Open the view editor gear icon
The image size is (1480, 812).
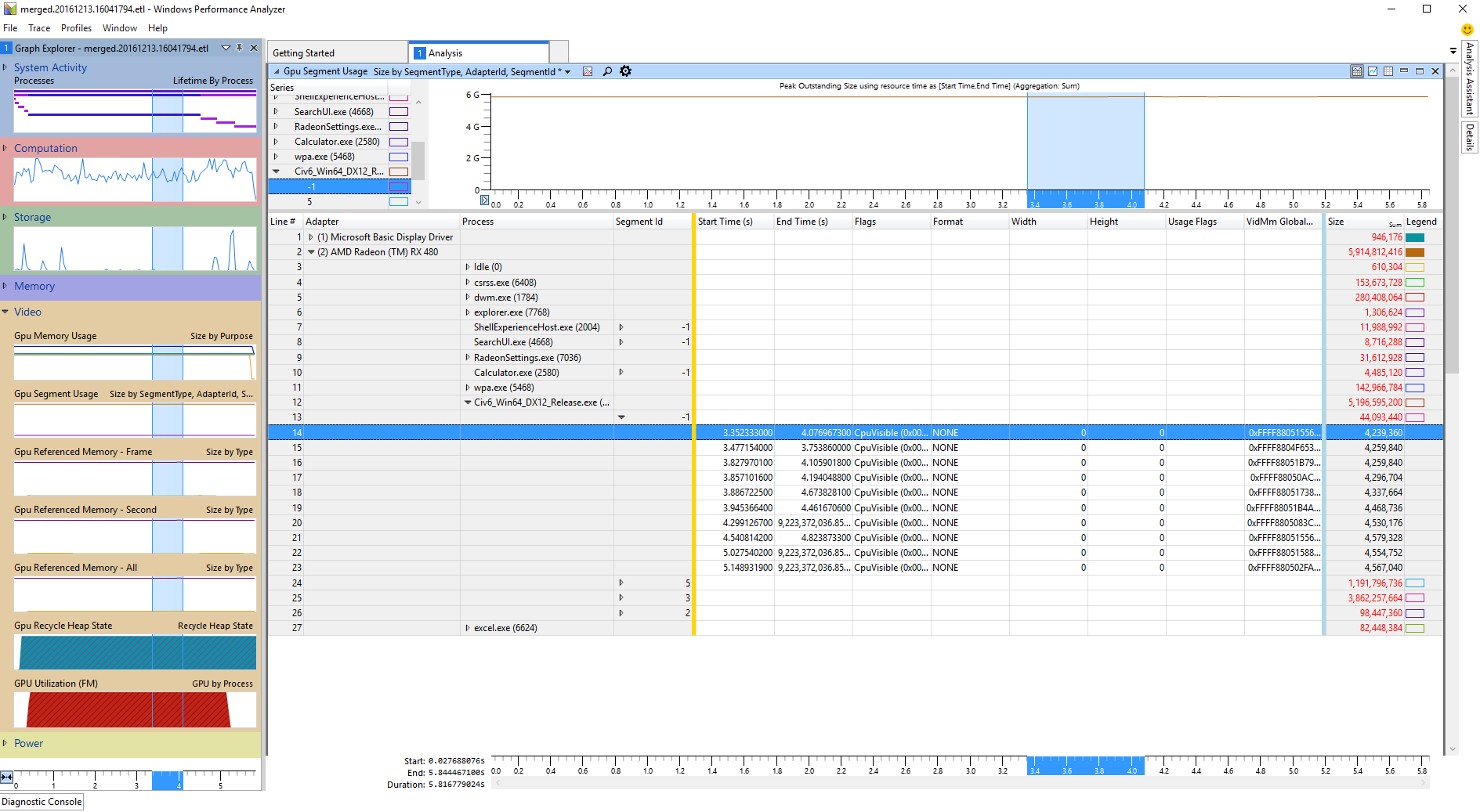coord(625,71)
